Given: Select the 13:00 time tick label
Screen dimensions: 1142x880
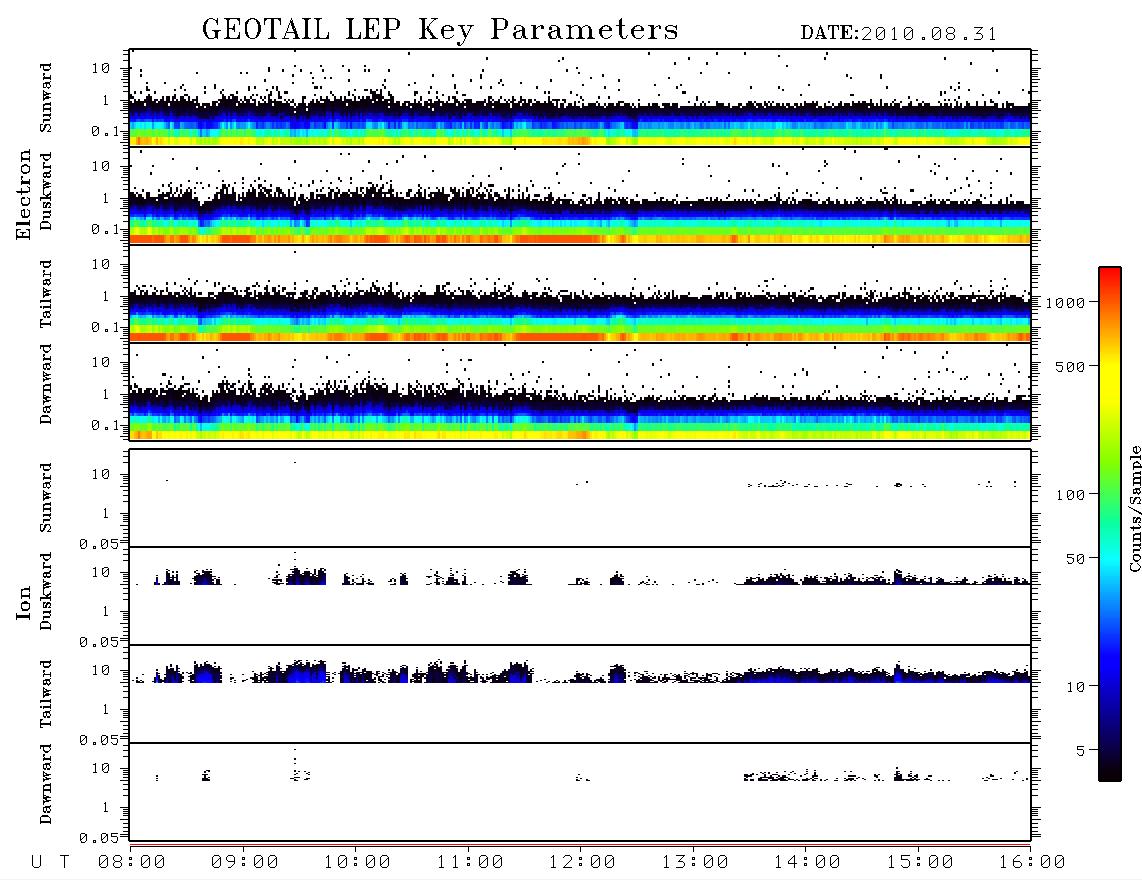Looking at the screenshot, I should click(x=695, y=863).
